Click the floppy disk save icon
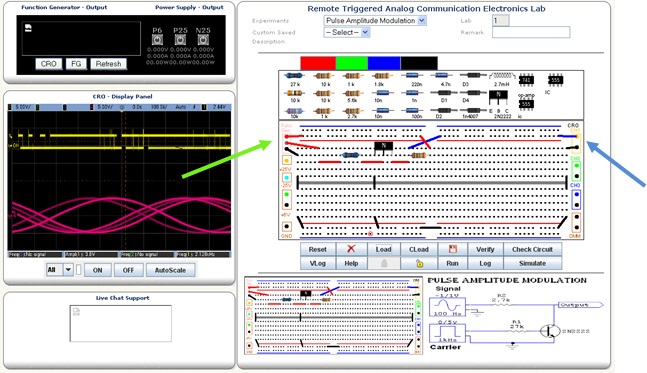This screenshot has width=647, height=373. (453, 249)
